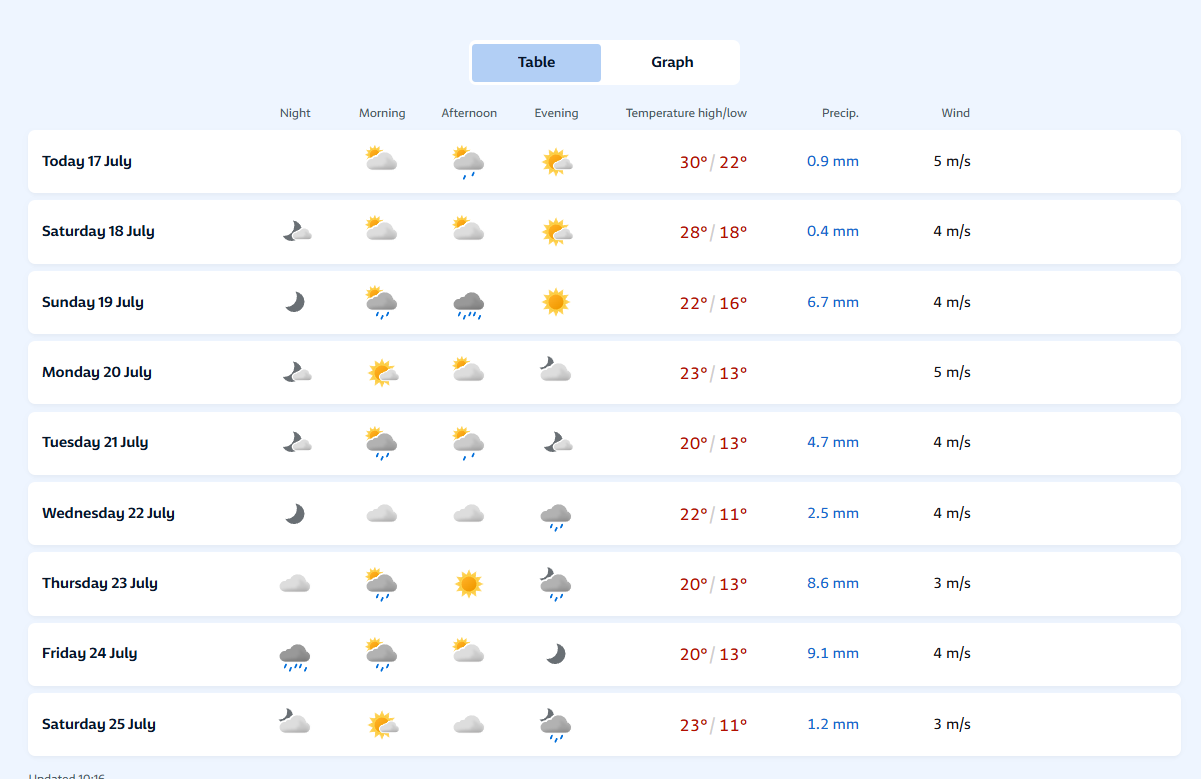Click the Temperature high/low column header
The width and height of the screenshot is (1201, 779).
click(x=686, y=113)
